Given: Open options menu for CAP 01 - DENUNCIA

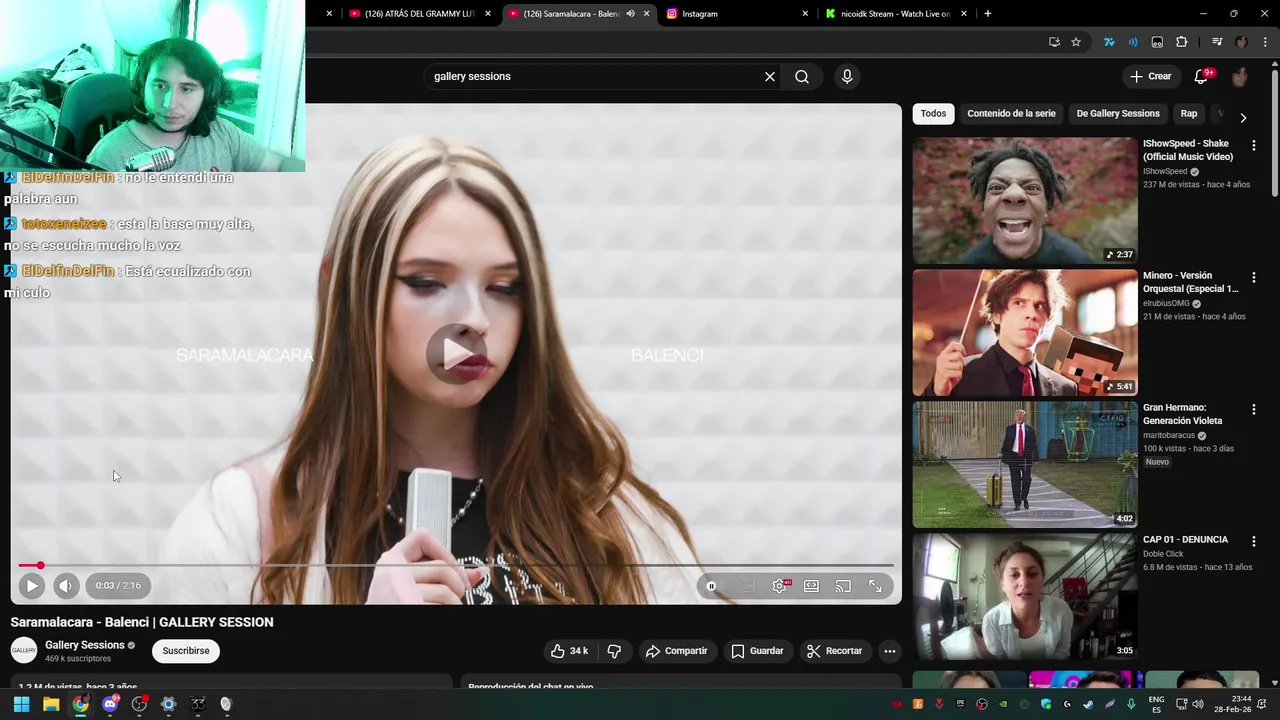Looking at the screenshot, I should [1254, 542].
